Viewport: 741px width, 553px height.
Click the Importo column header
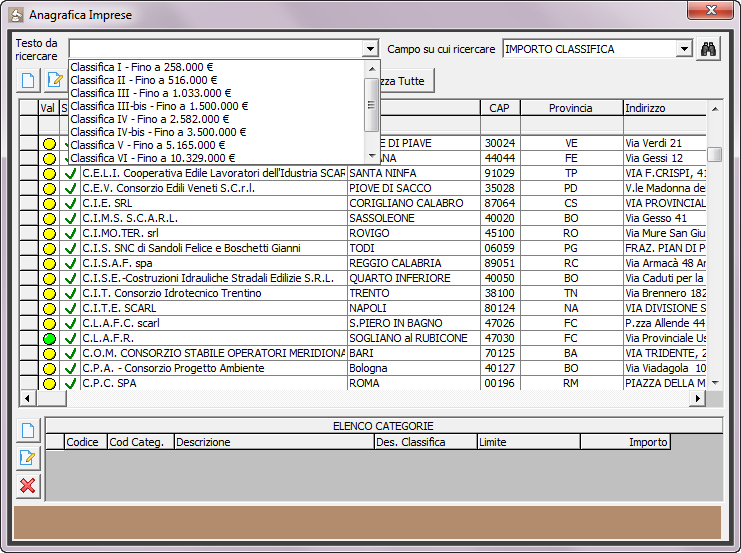626,442
